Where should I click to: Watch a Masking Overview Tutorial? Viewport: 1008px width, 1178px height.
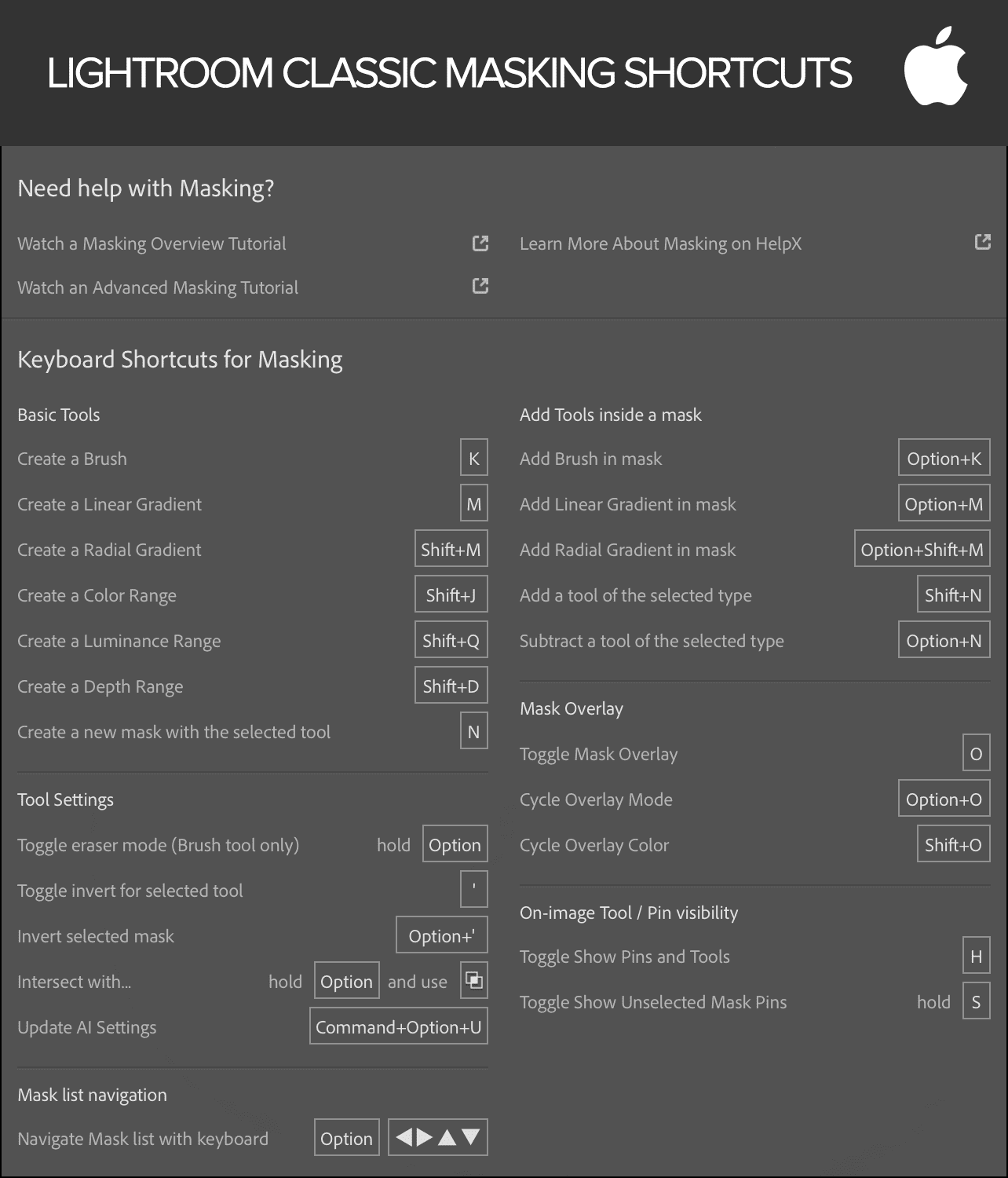152,243
